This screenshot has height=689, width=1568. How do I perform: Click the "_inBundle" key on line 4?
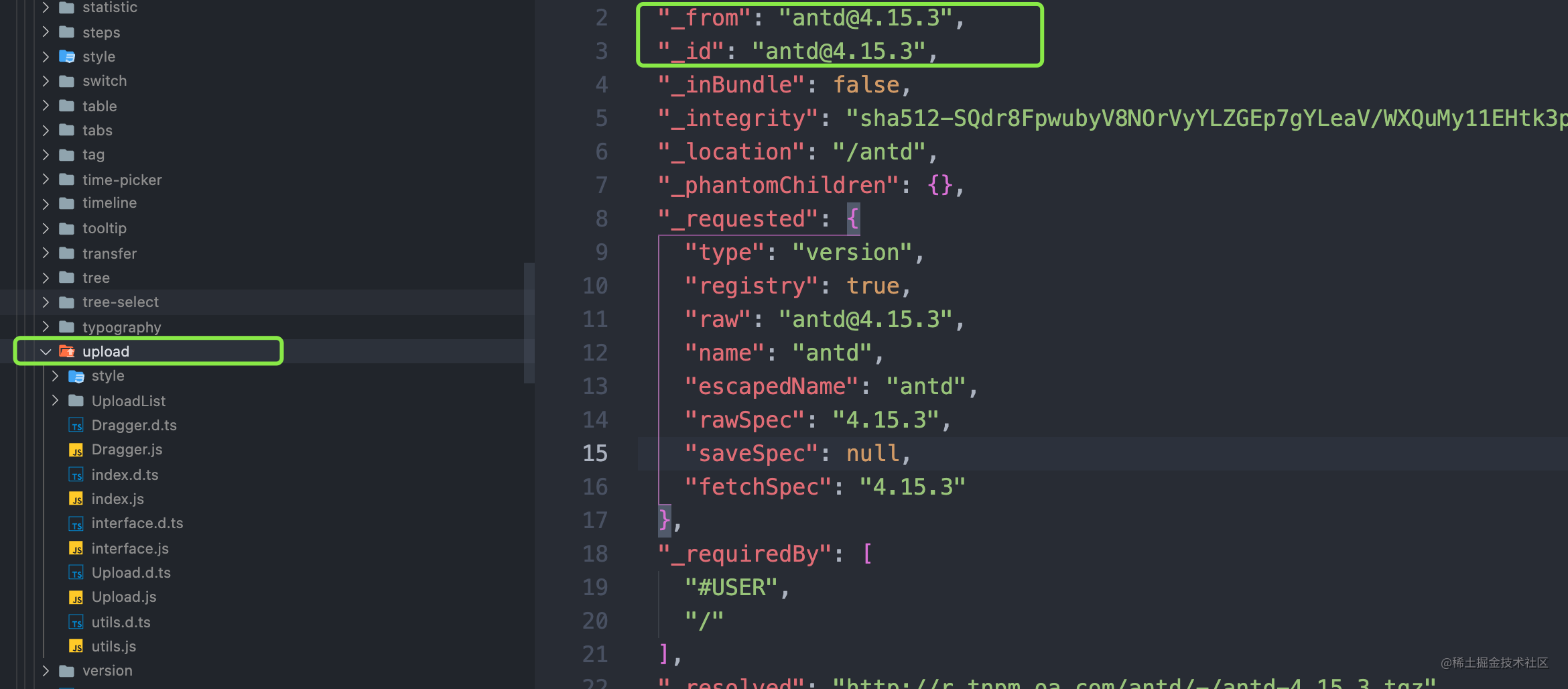pos(731,85)
